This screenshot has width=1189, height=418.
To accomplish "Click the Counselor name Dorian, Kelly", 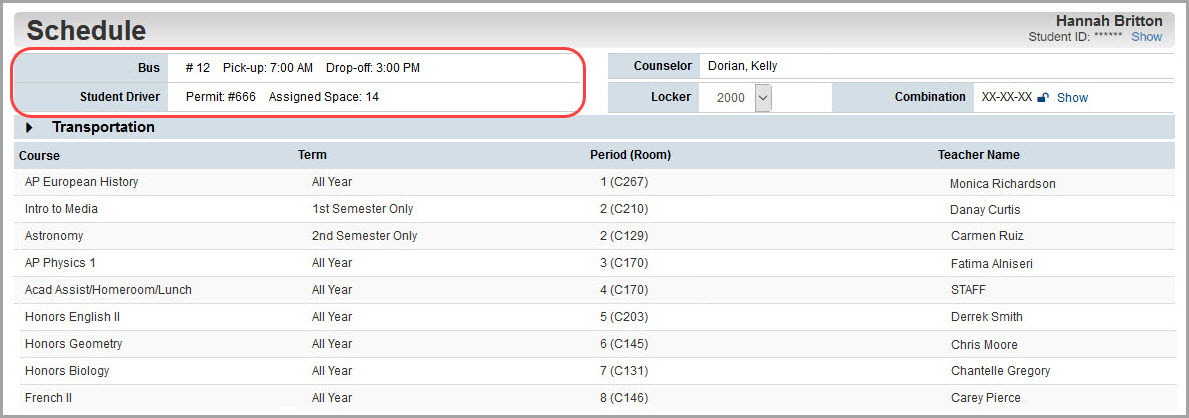I will pos(742,66).
